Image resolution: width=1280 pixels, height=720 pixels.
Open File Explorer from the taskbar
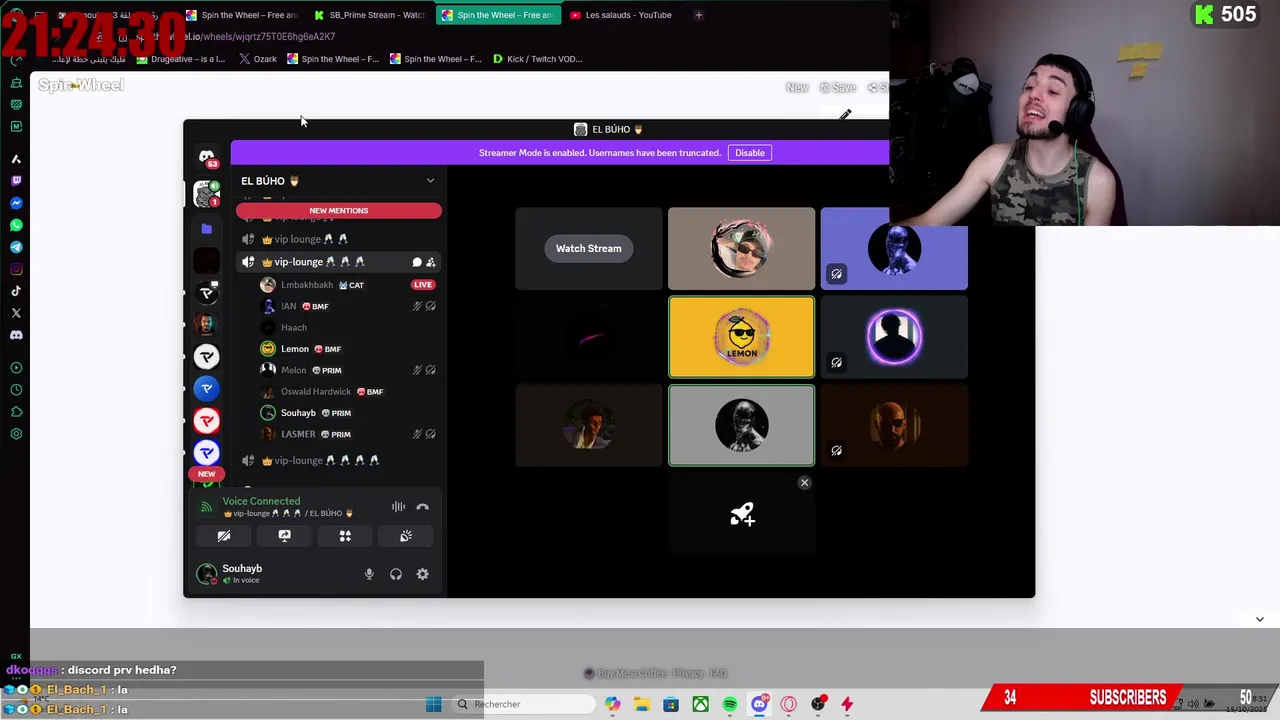(x=641, y=704)
